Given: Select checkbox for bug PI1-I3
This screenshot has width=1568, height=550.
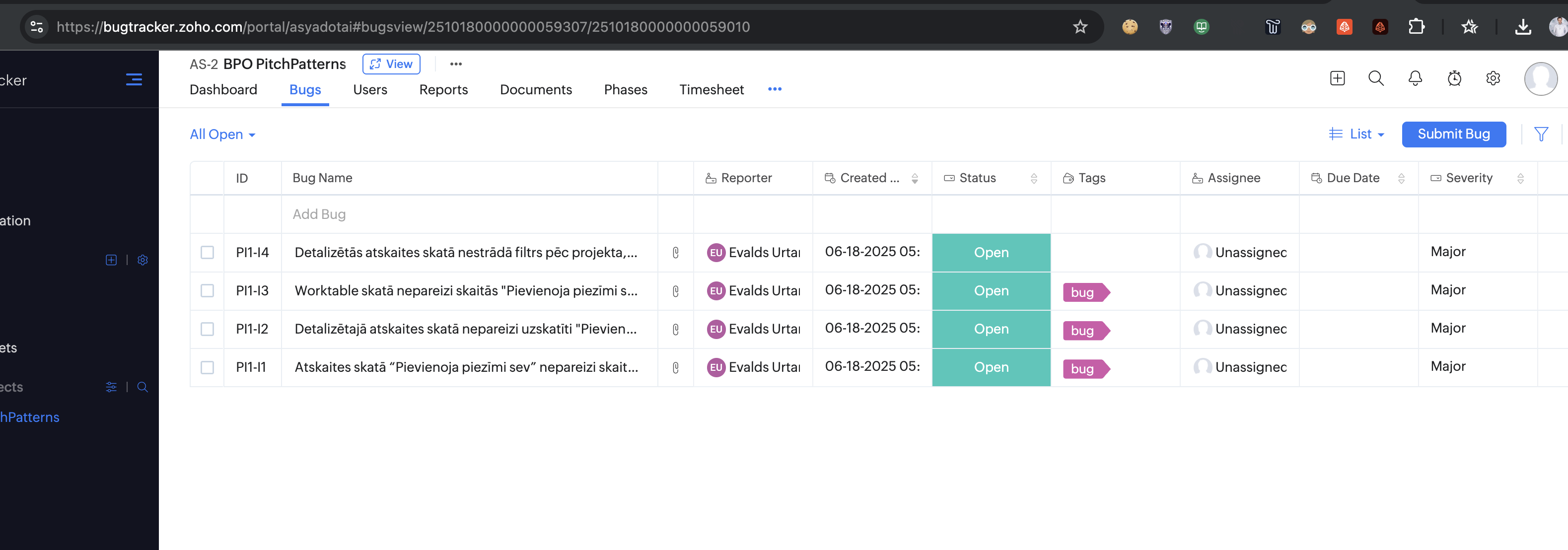Looking at the screenshot, I should click(207, 291).
